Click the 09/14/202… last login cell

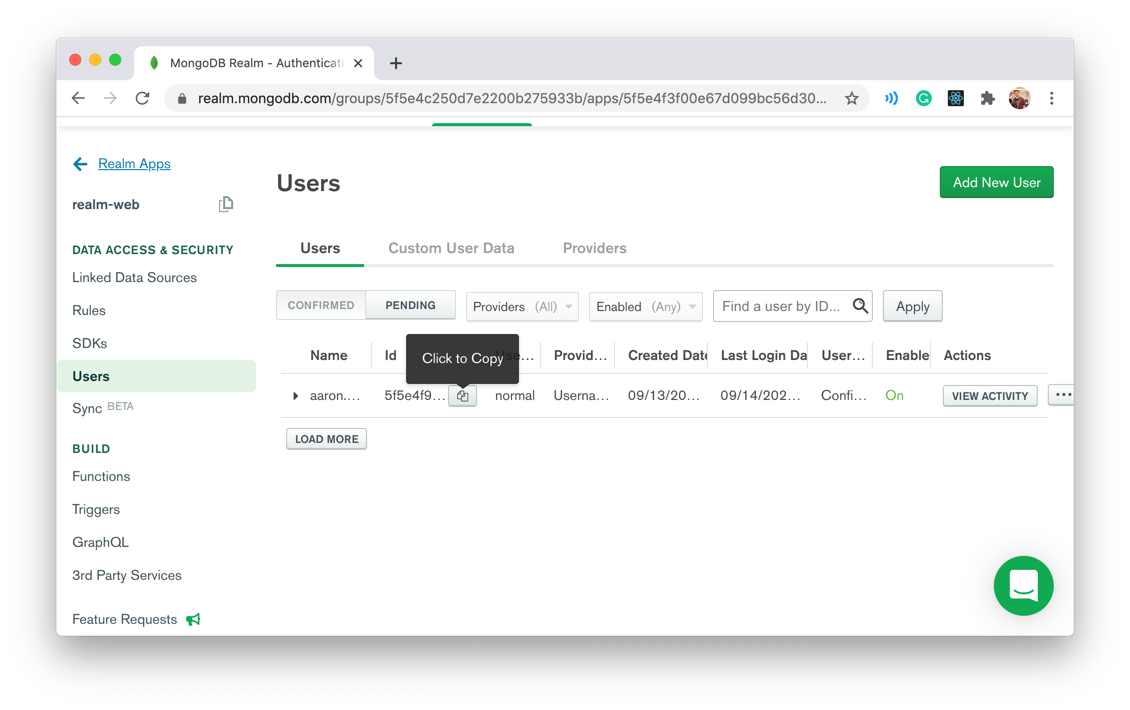pos(760,396)
